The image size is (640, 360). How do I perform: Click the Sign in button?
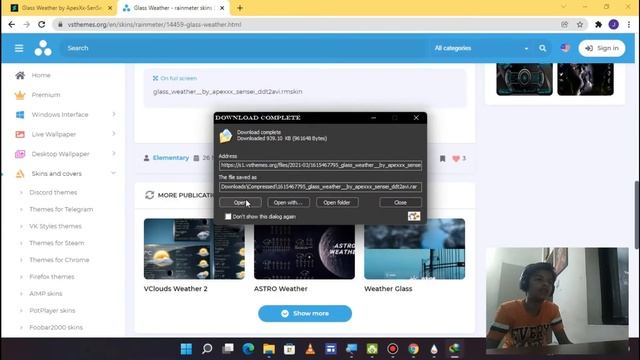click(602, 48)
